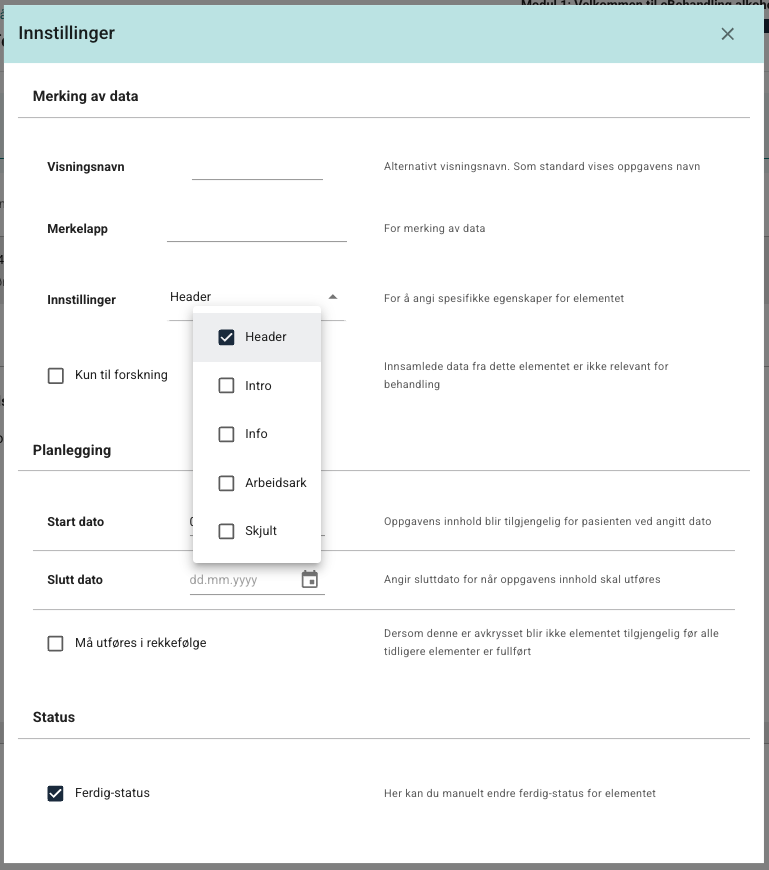769x870 pixels.
Task: Focus the Merkelapp text field
Action: coord(257,229)
